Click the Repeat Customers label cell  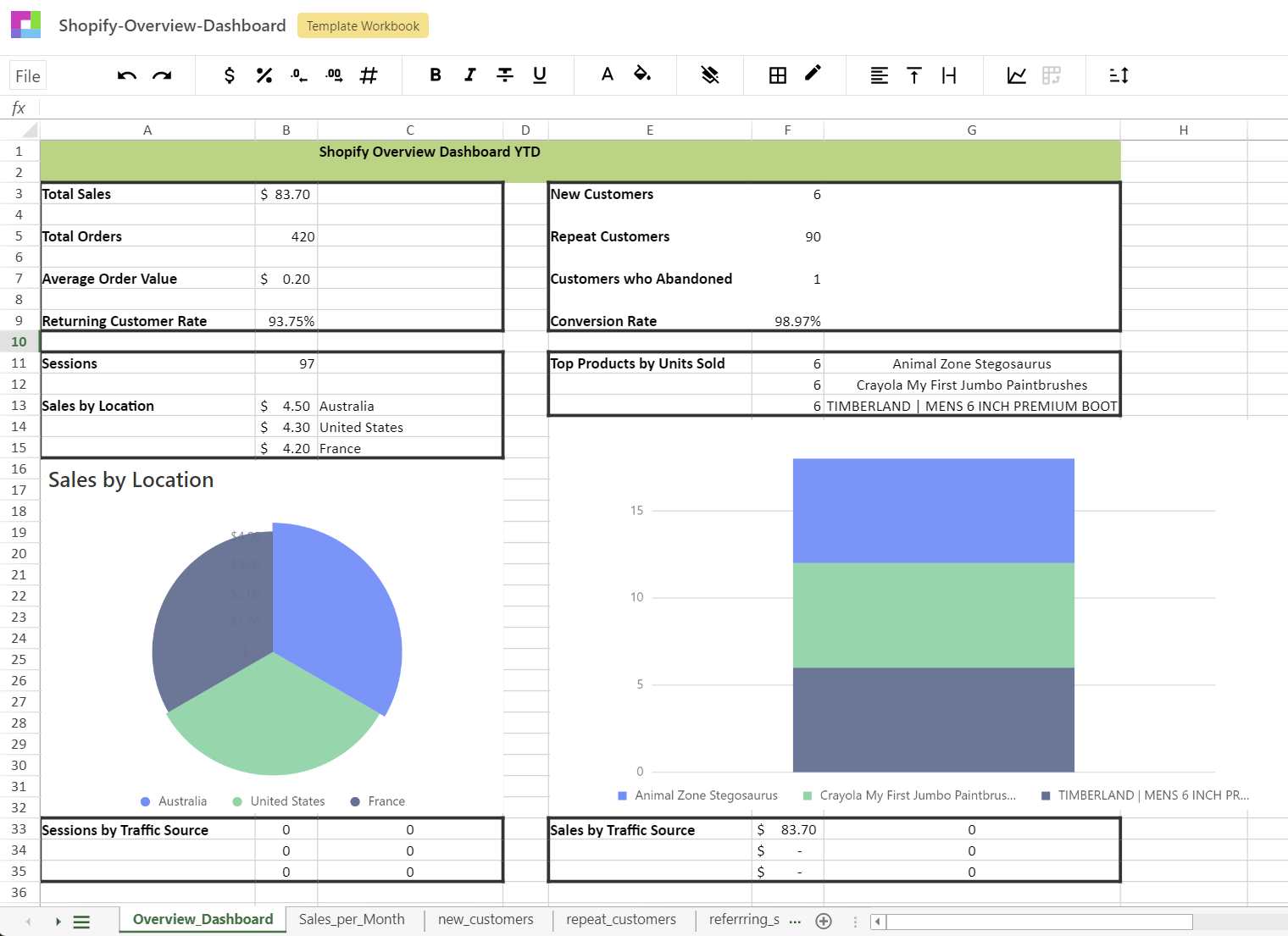pos(650,236)
